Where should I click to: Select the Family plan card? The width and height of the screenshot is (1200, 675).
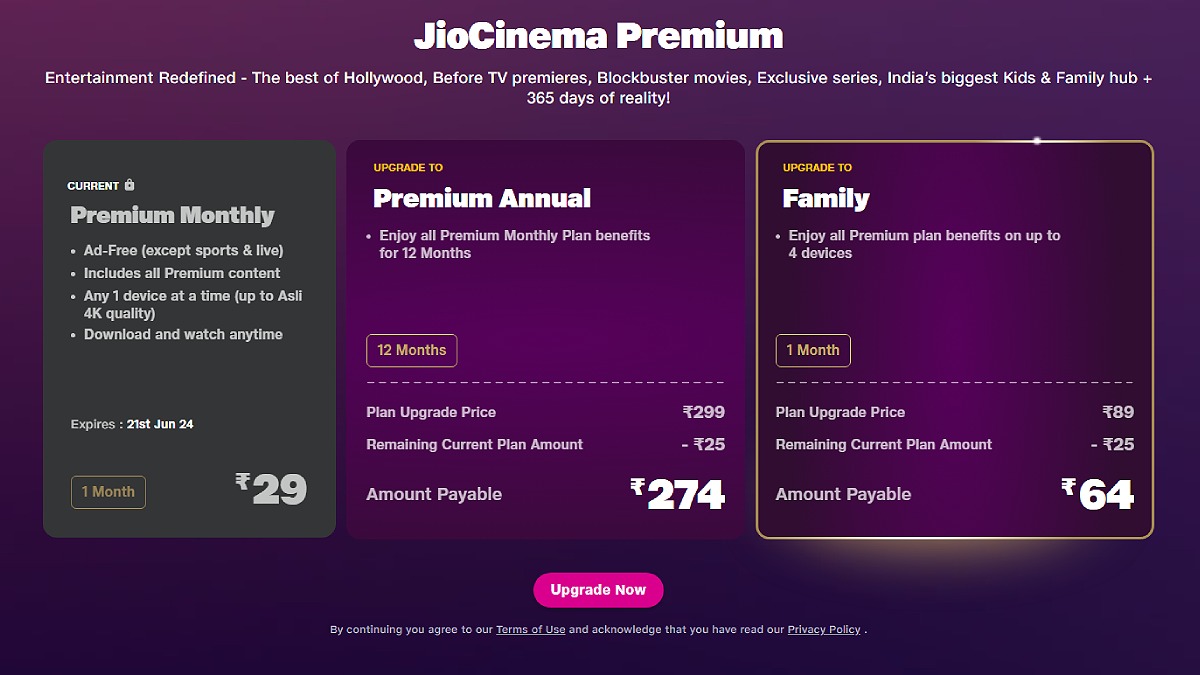point(955,340)
